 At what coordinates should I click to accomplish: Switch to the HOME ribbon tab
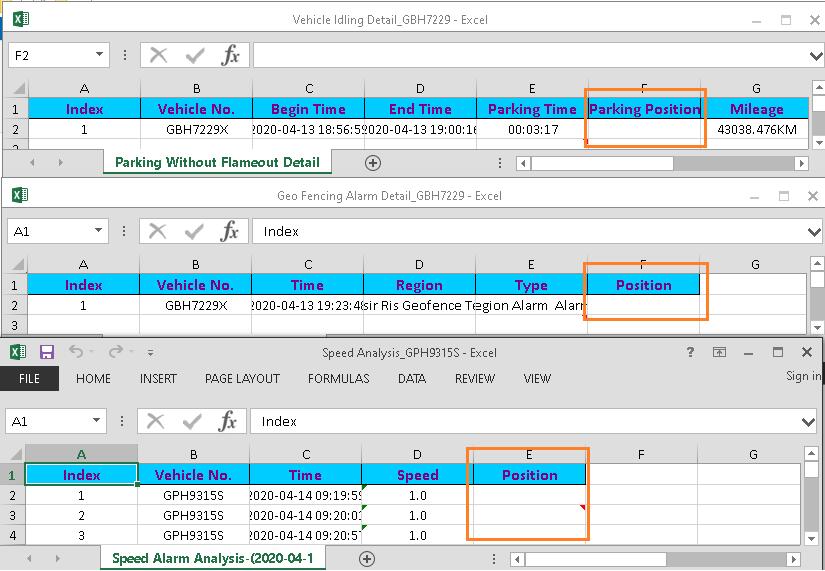93,378
